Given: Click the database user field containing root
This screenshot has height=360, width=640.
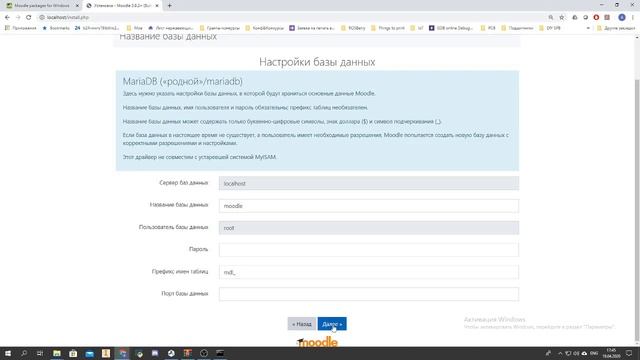Looking at the screenshot, I should point(369,228).
